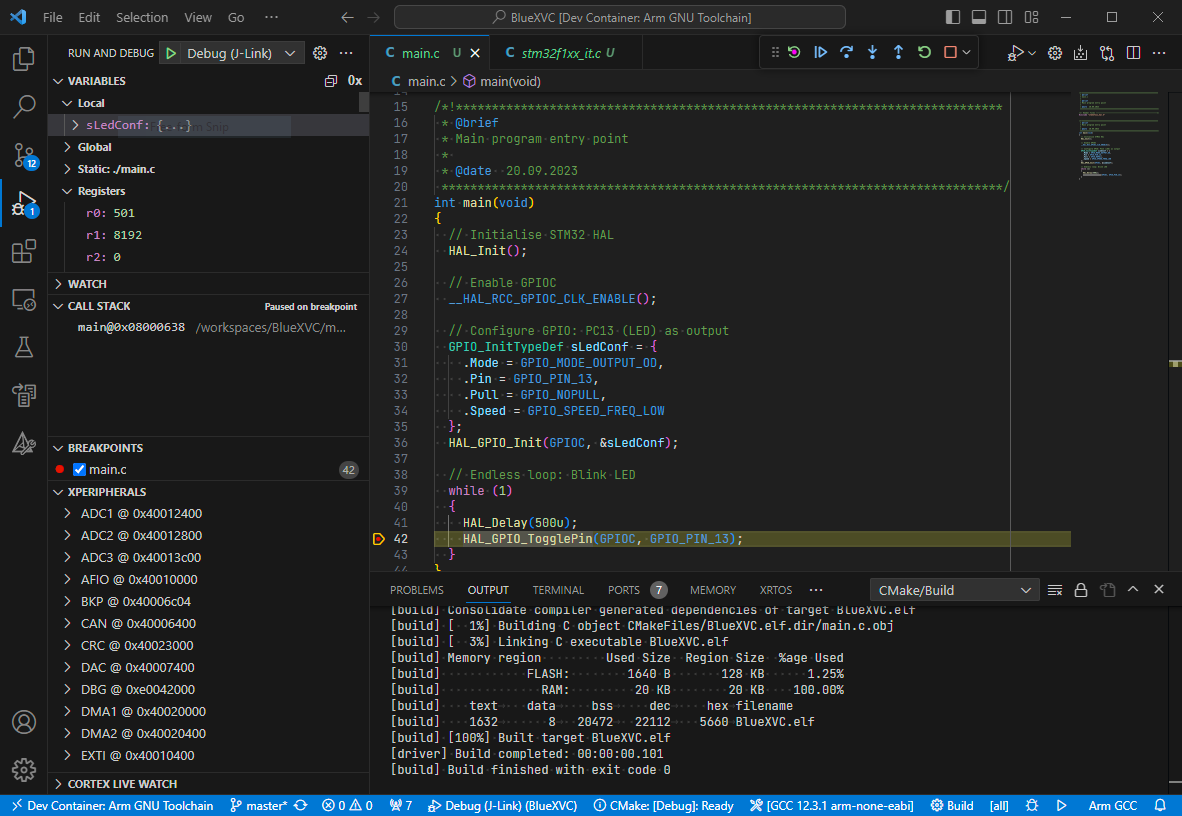Screen dimensions: 1182x816
Task: Open the Extensions view
Action: [x=23, y=251]
